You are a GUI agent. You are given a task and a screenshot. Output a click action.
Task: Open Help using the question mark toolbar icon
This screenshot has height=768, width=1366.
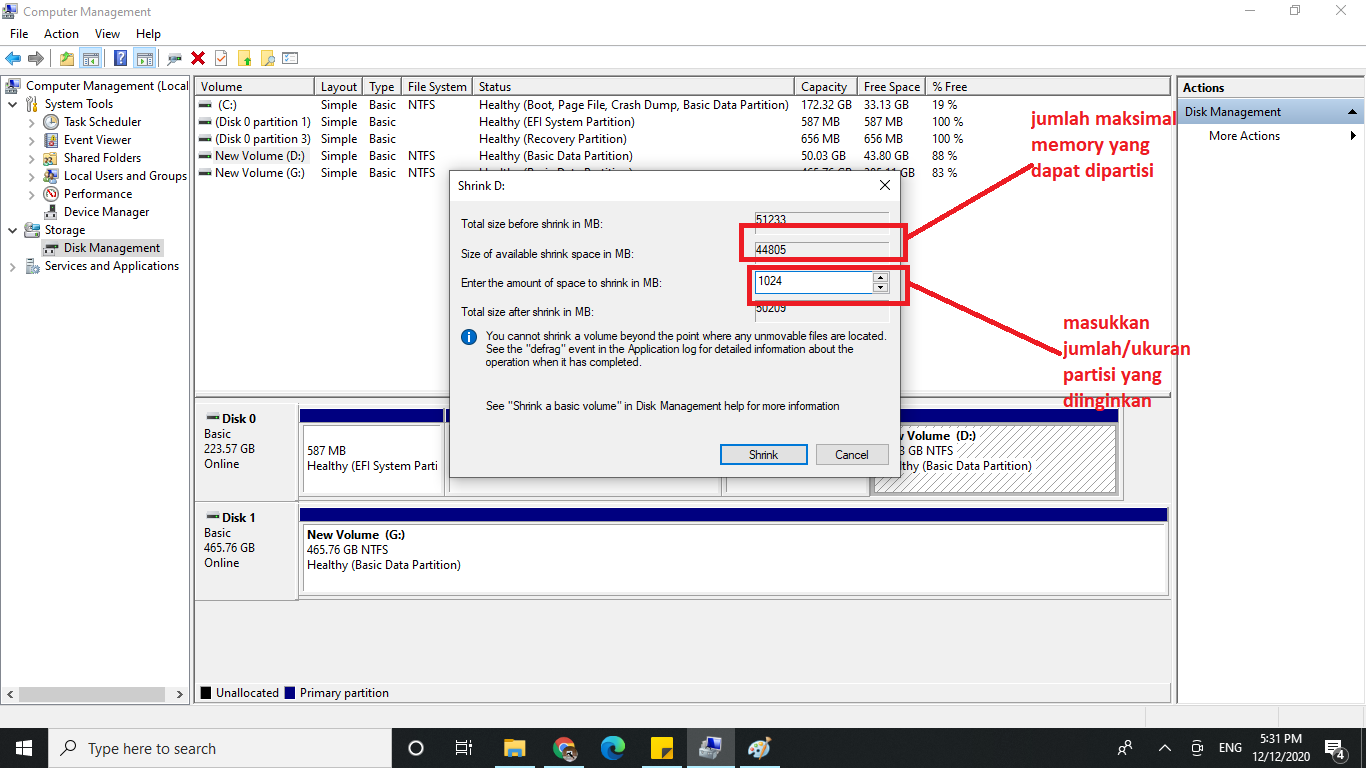[x=120, y=57]
